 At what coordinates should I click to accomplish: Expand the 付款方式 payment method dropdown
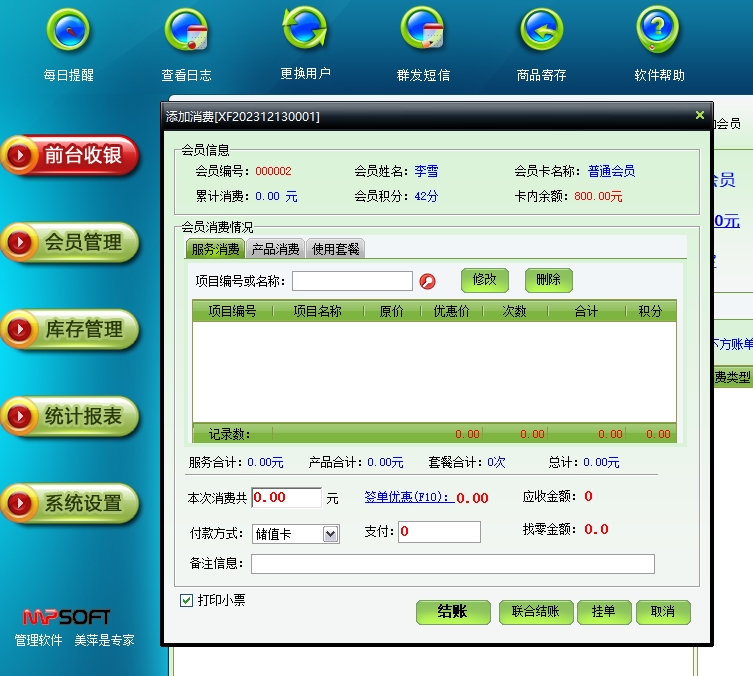tap(331, 534)
